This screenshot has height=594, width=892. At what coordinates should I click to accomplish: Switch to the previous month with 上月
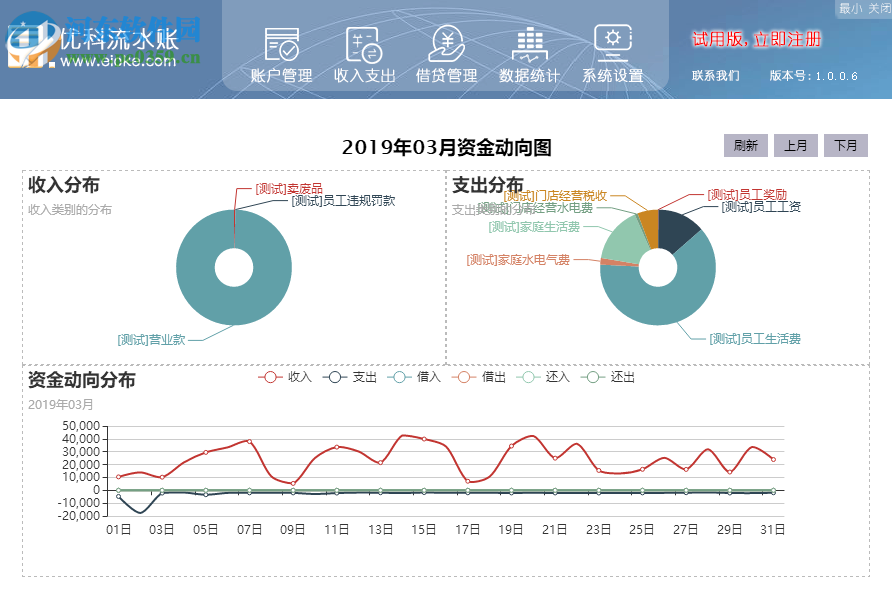pyautogui.click(x=795, y=145)
